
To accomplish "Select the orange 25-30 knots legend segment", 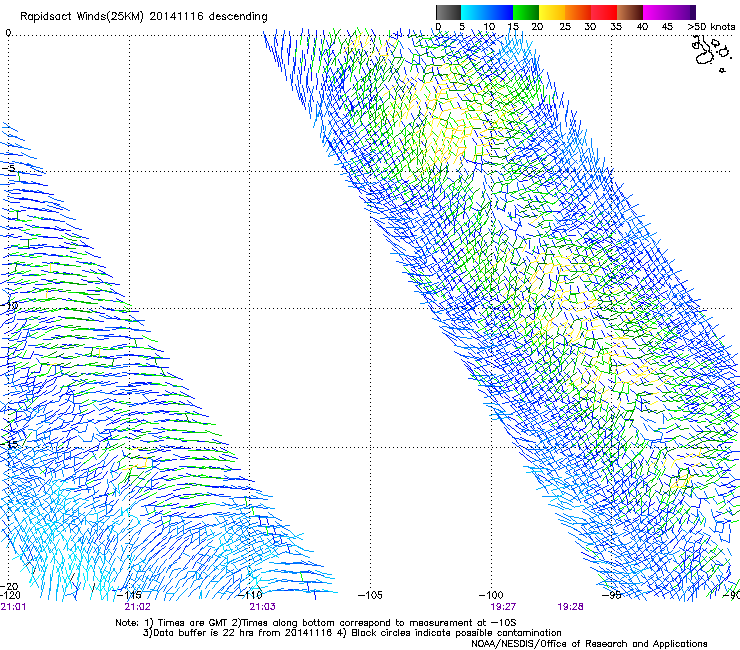I will [x=578, y=12].
